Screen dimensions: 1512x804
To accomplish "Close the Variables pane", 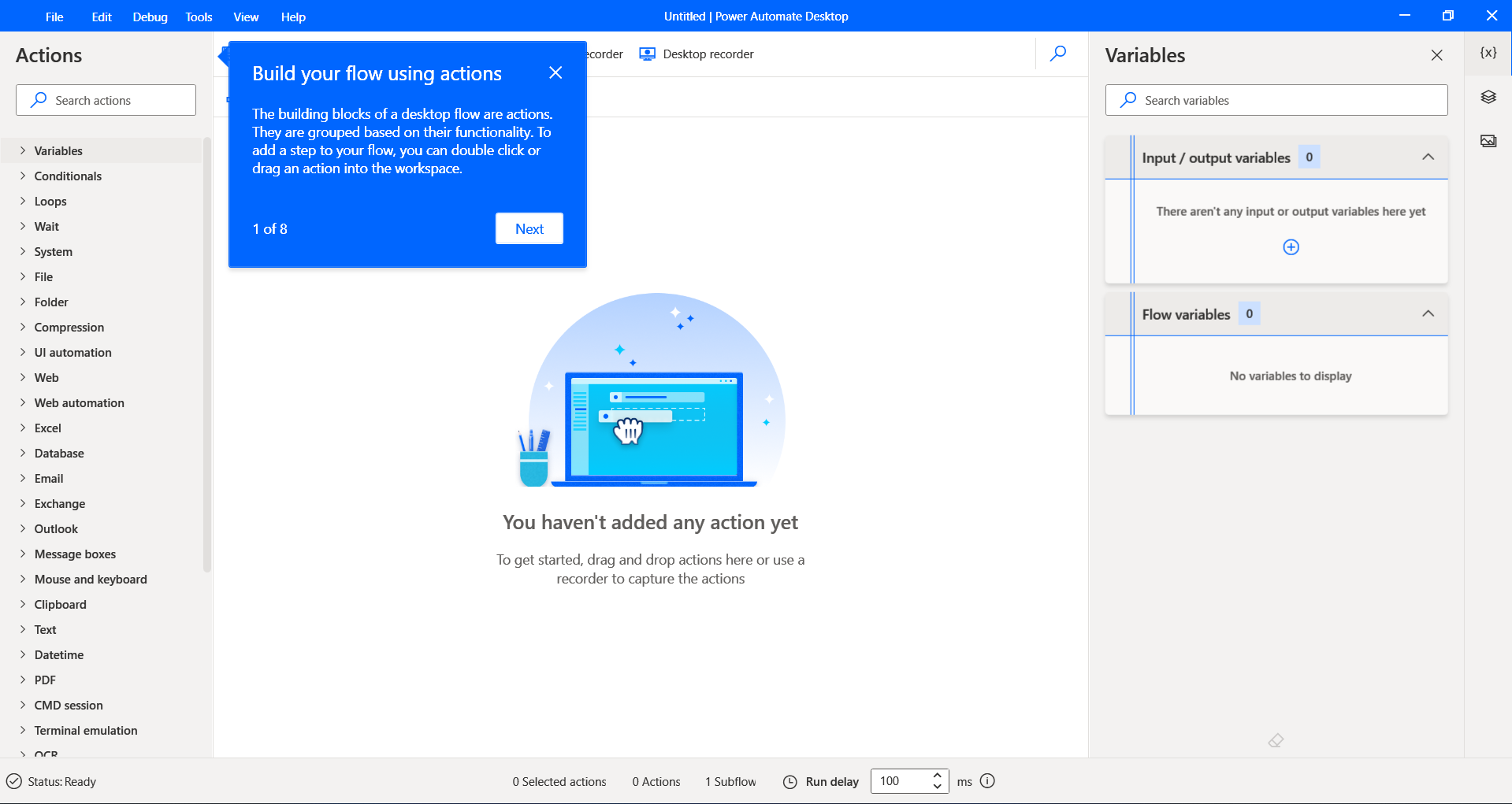I will 1436,55.
